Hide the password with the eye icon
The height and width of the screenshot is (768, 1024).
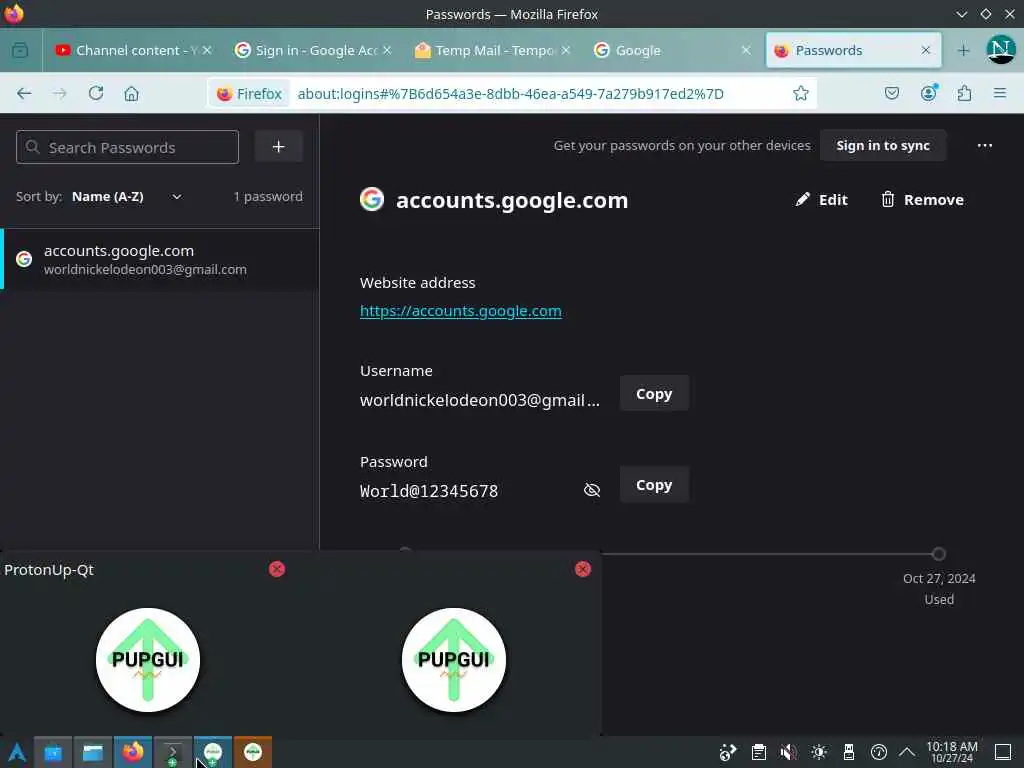592,490
